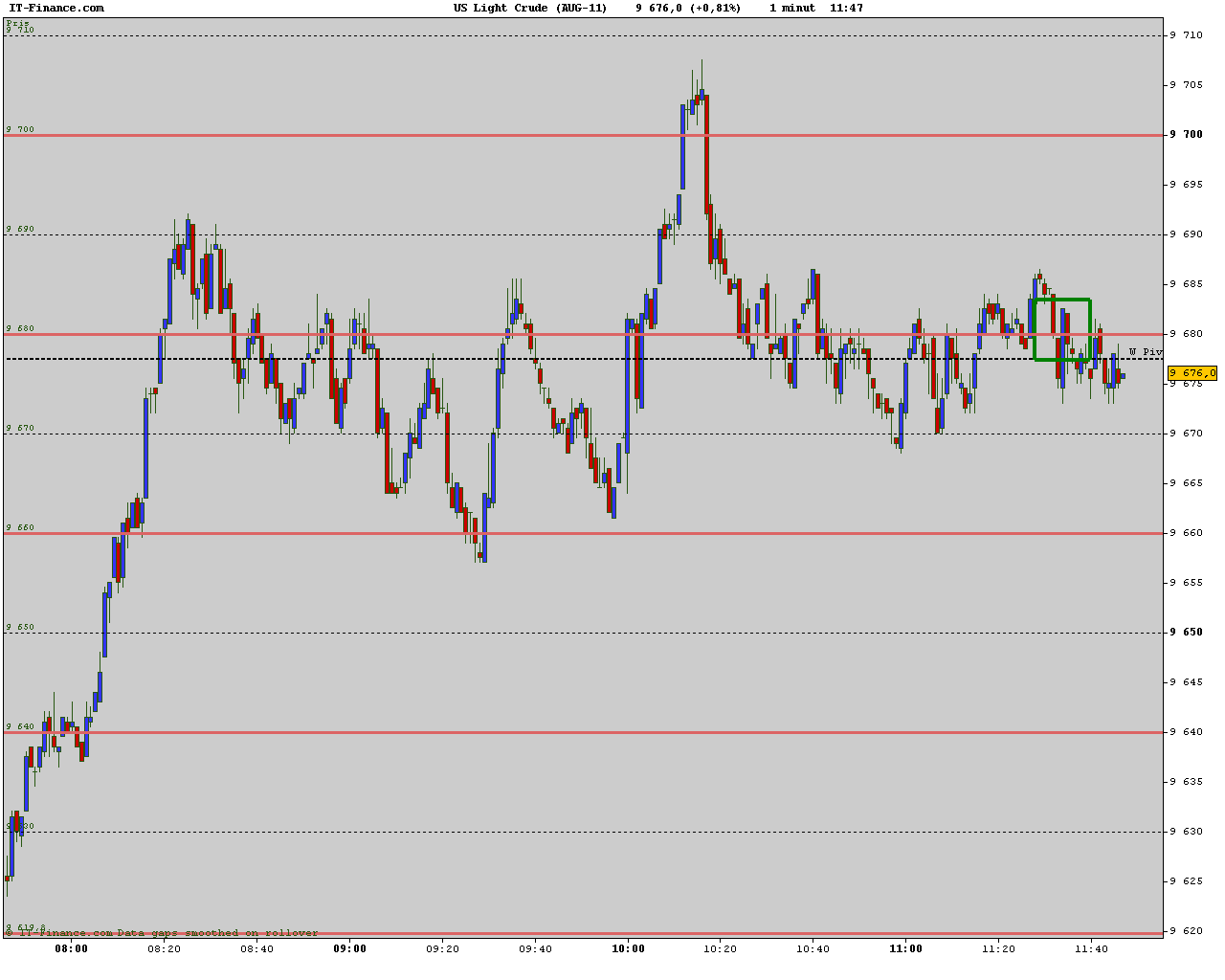Click the 11:00 label on the time axis
The width and height of the screenshot is (1225, 980).
click(906, 949)
